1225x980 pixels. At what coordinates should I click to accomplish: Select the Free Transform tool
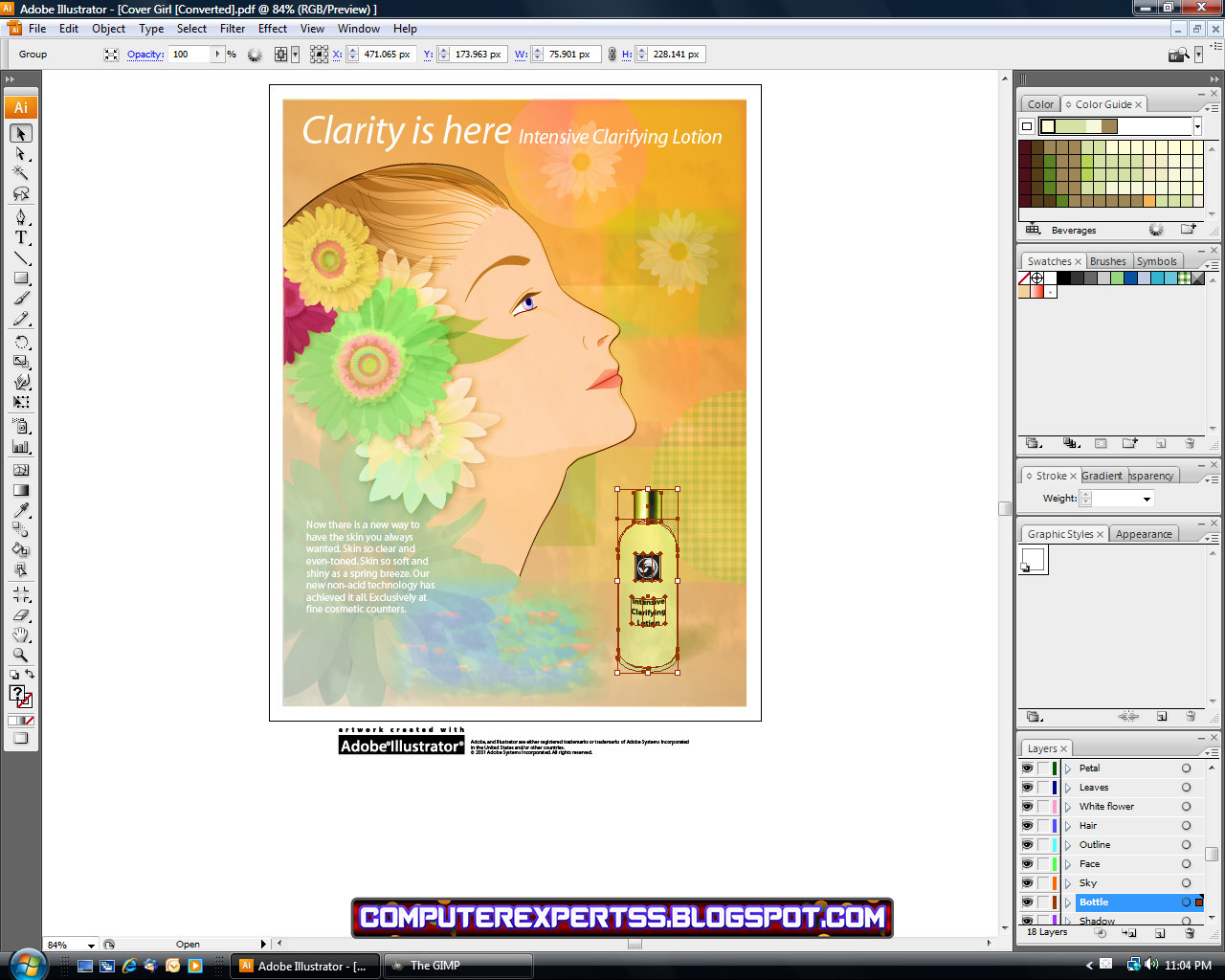(21, 402)
